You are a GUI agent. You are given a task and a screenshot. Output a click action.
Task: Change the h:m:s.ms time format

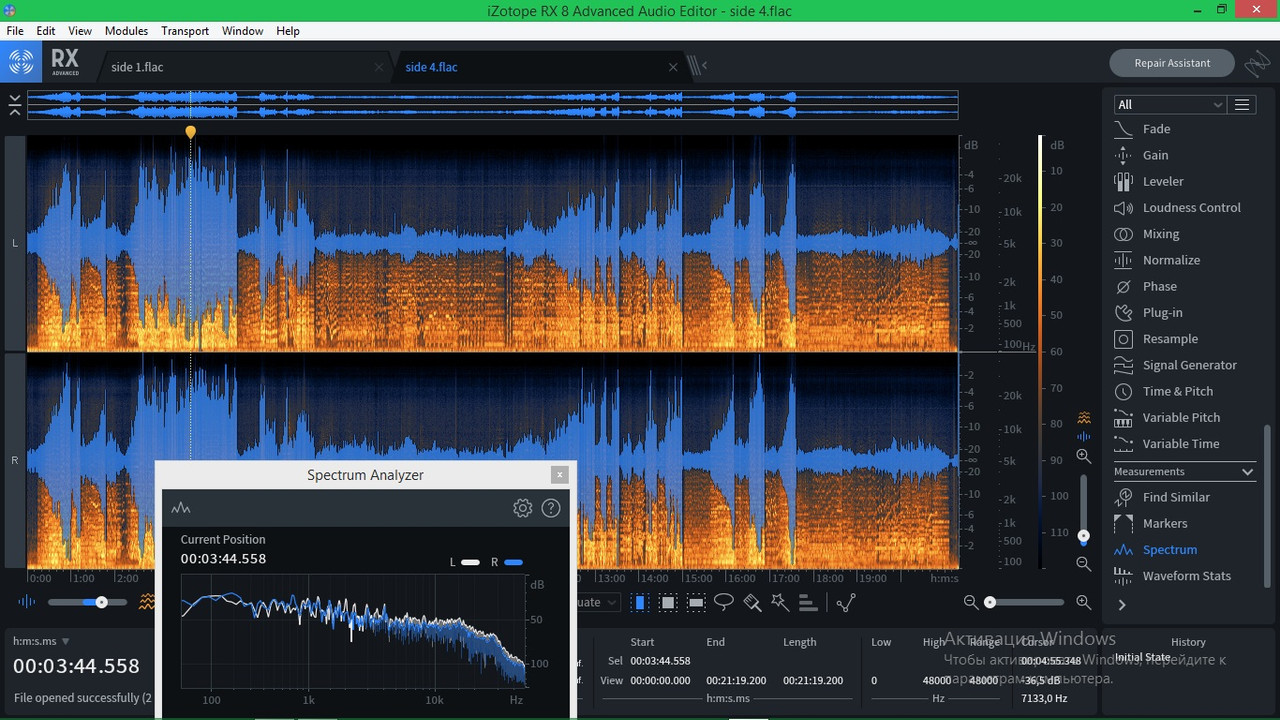(42, 641)
